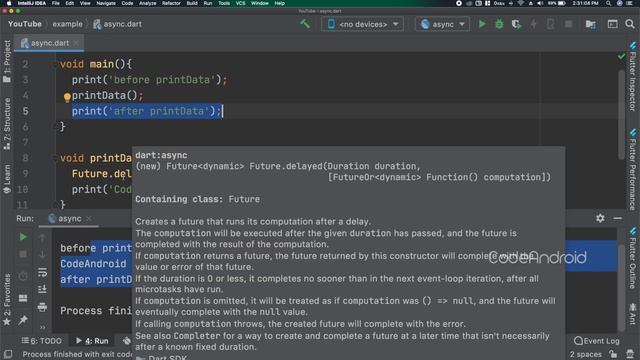Open the TODO tool window

pos(42,341)
